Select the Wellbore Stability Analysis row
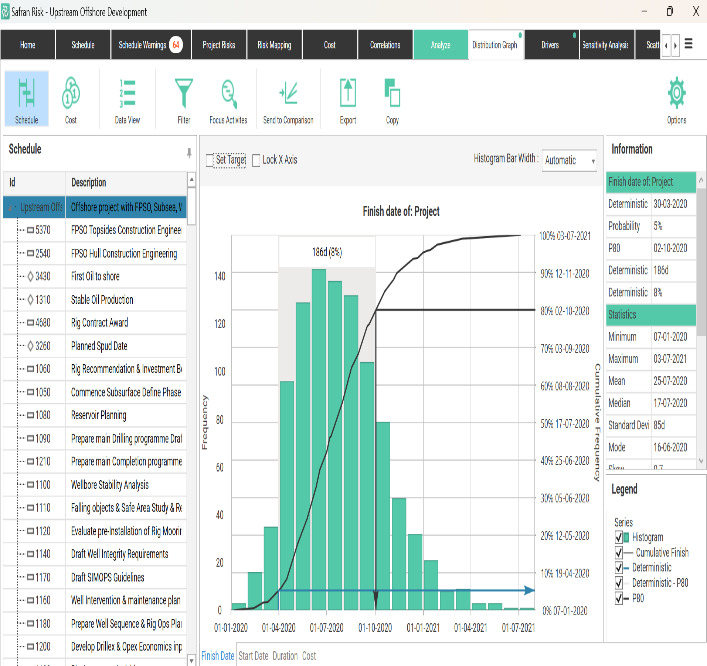This screenshot has height=666, width=707. [x=95, y=485]
